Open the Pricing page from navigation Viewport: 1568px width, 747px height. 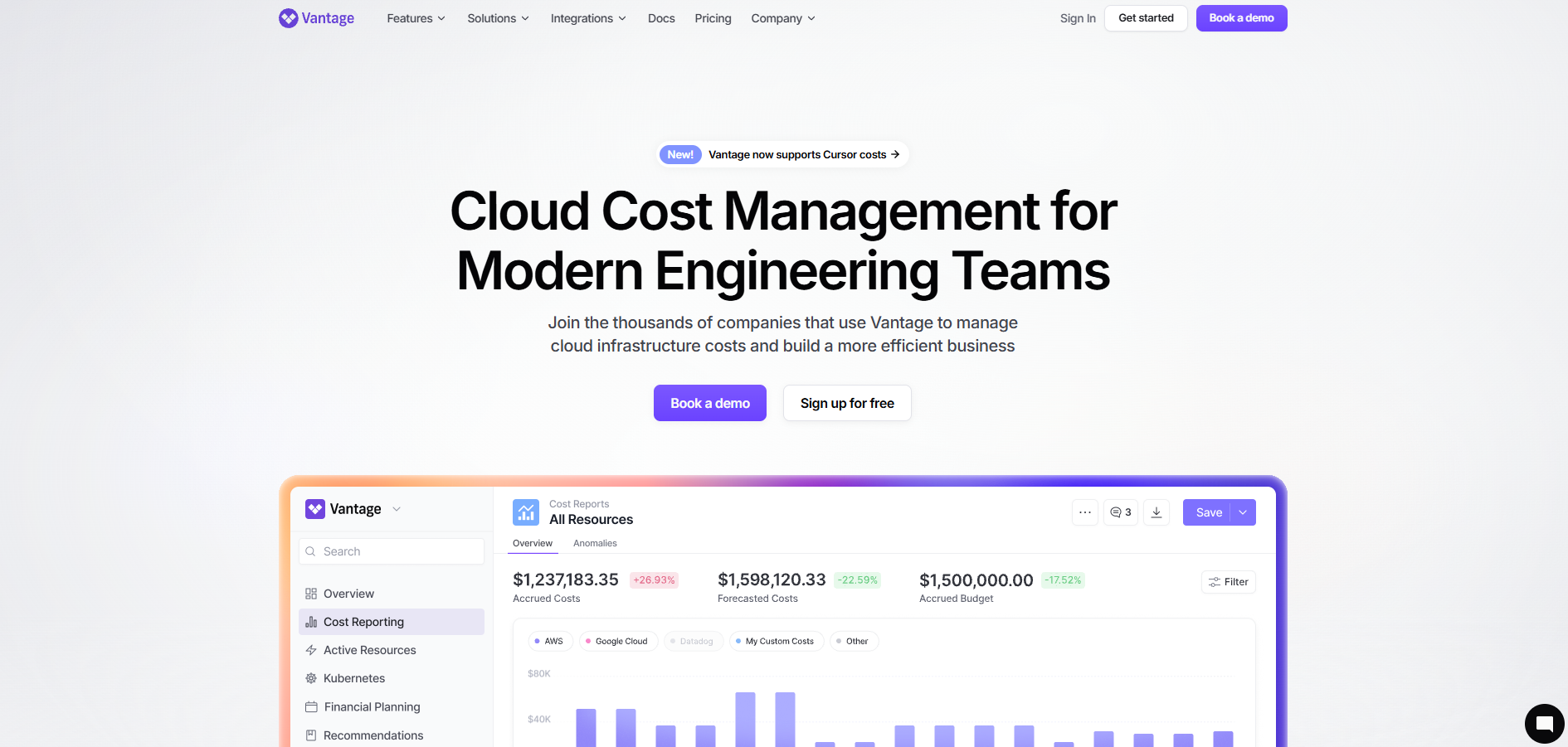tap(713, 18)
